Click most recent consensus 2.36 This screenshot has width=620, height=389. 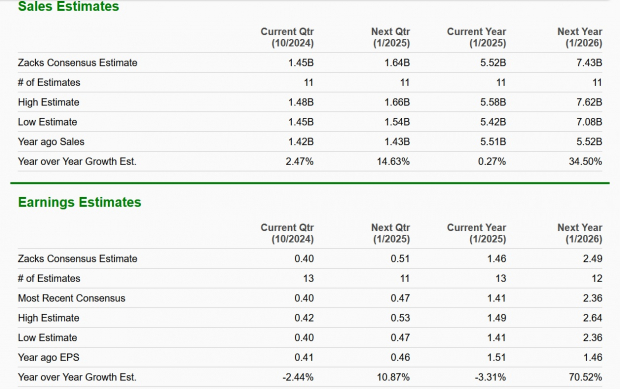592,298
